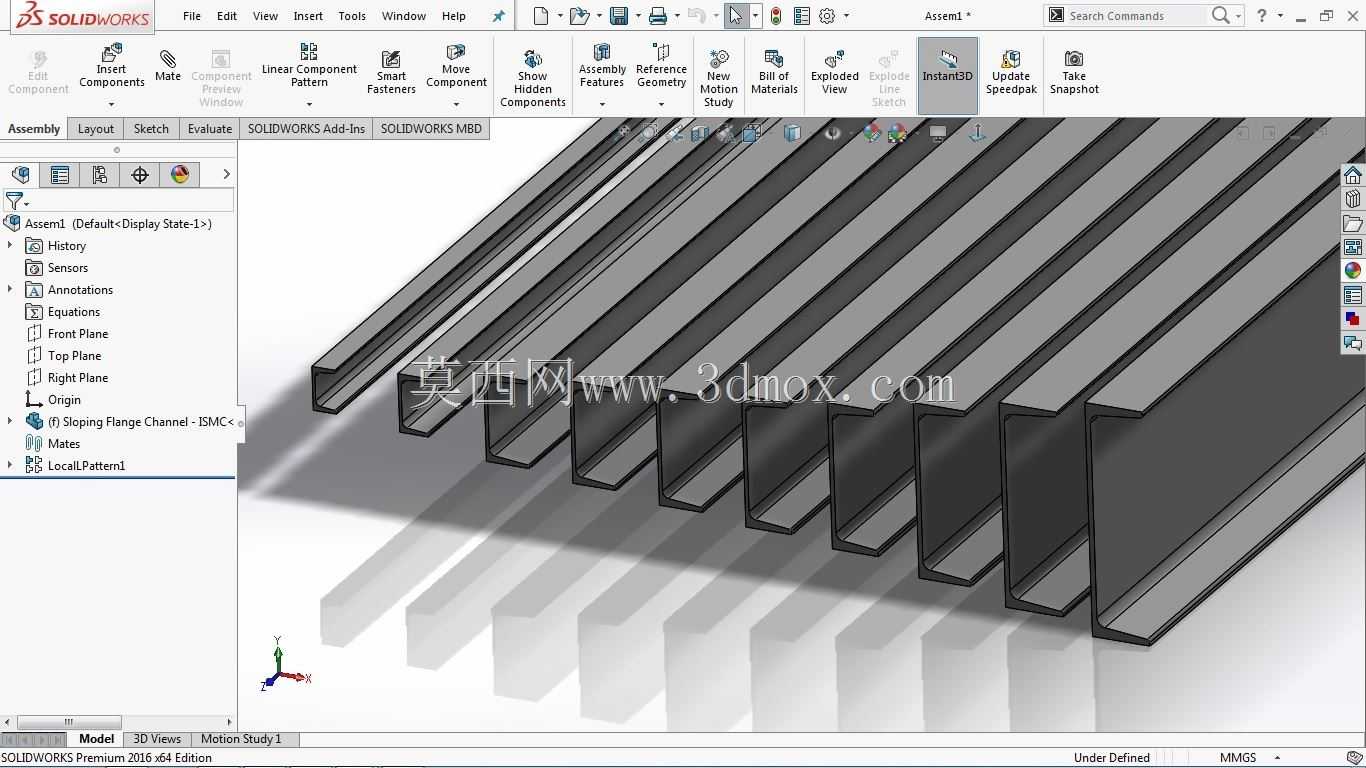The width and height of the screenshot is (1366, 768).
Task: Click the Open file folder icon
Action: coord(578,16)
